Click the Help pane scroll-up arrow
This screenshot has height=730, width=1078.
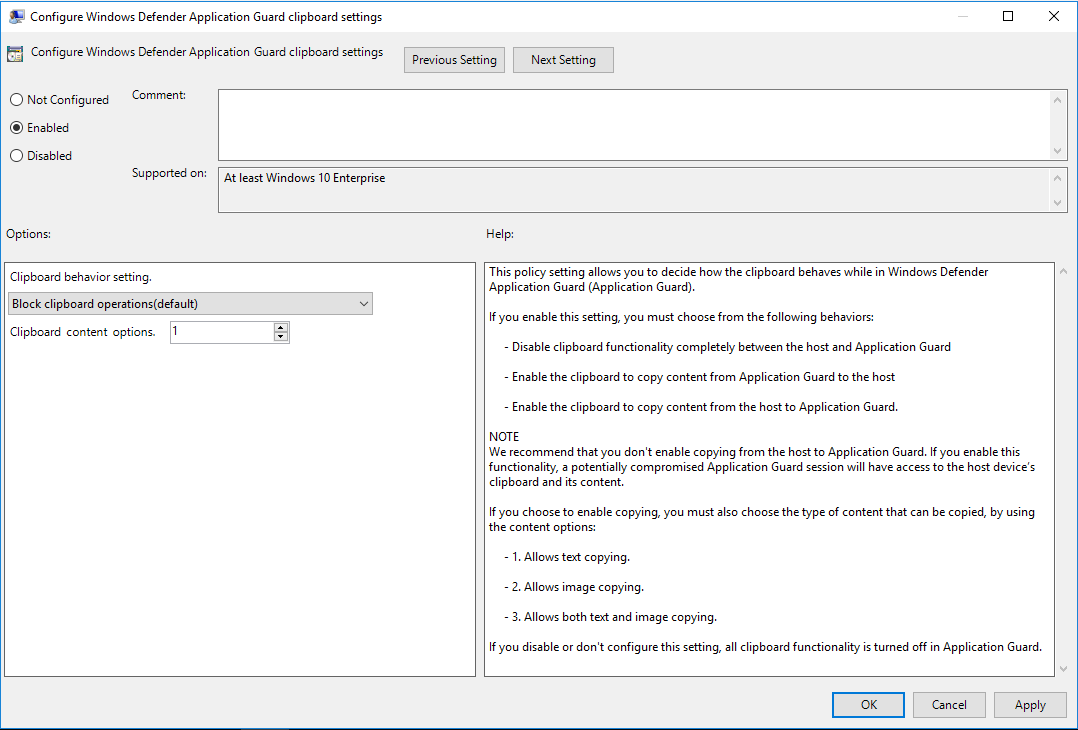(x=1064, y=272)
